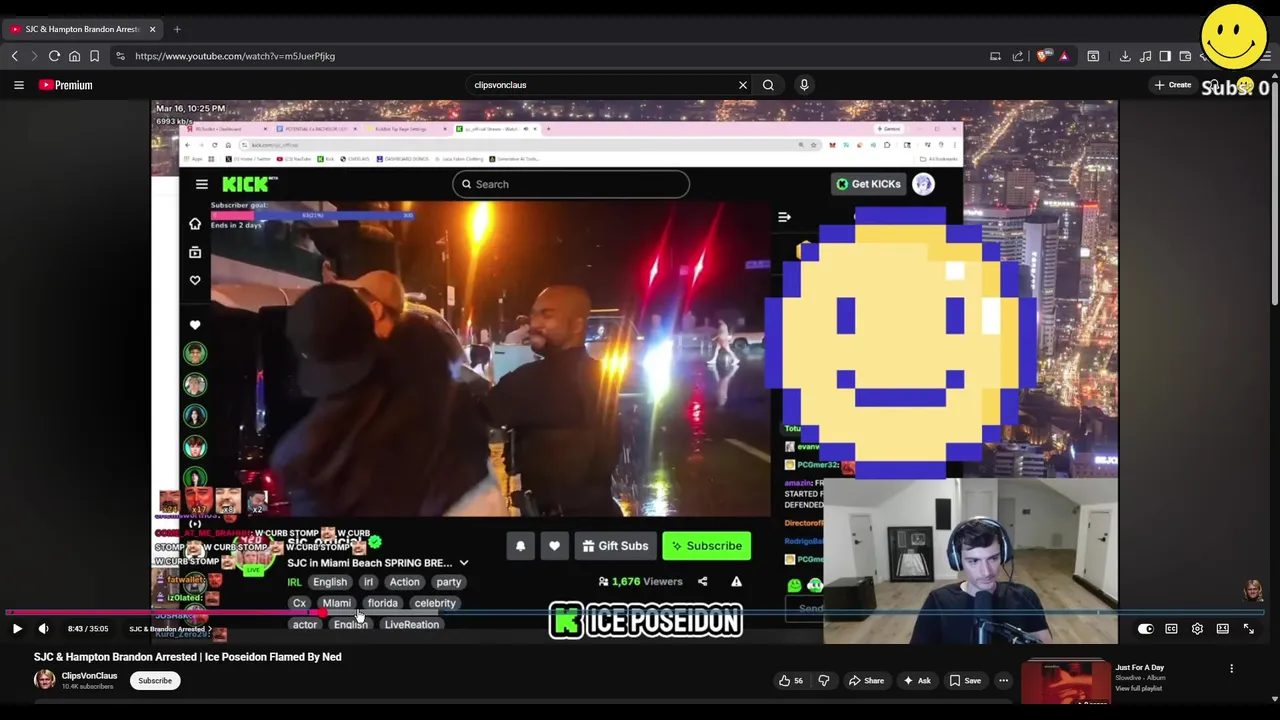The height and width of the screenshot is (720, 1280).
Task: Dislike the video
Action: point(824,681)
